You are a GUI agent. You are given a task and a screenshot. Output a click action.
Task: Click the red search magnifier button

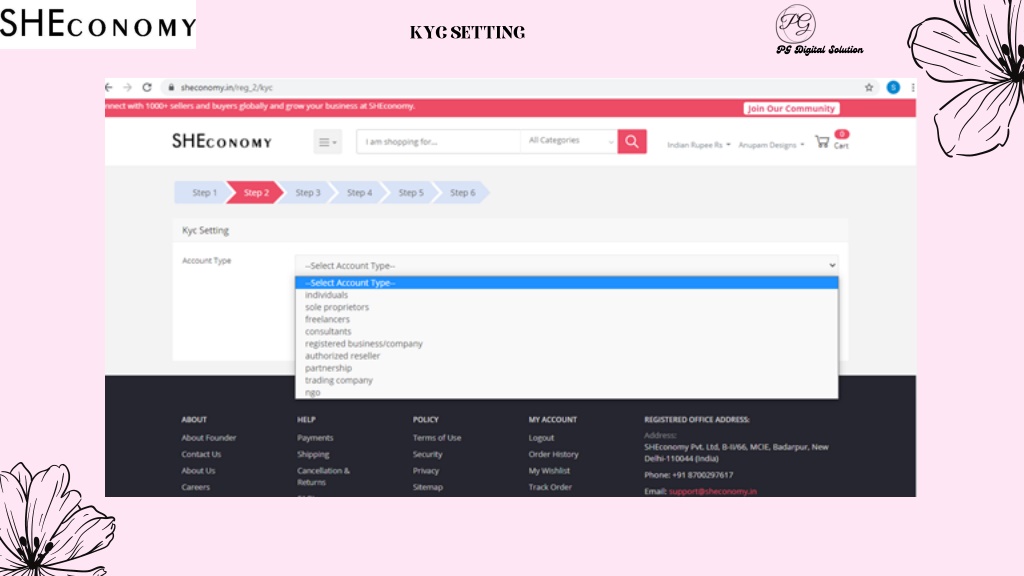(632, 142)
